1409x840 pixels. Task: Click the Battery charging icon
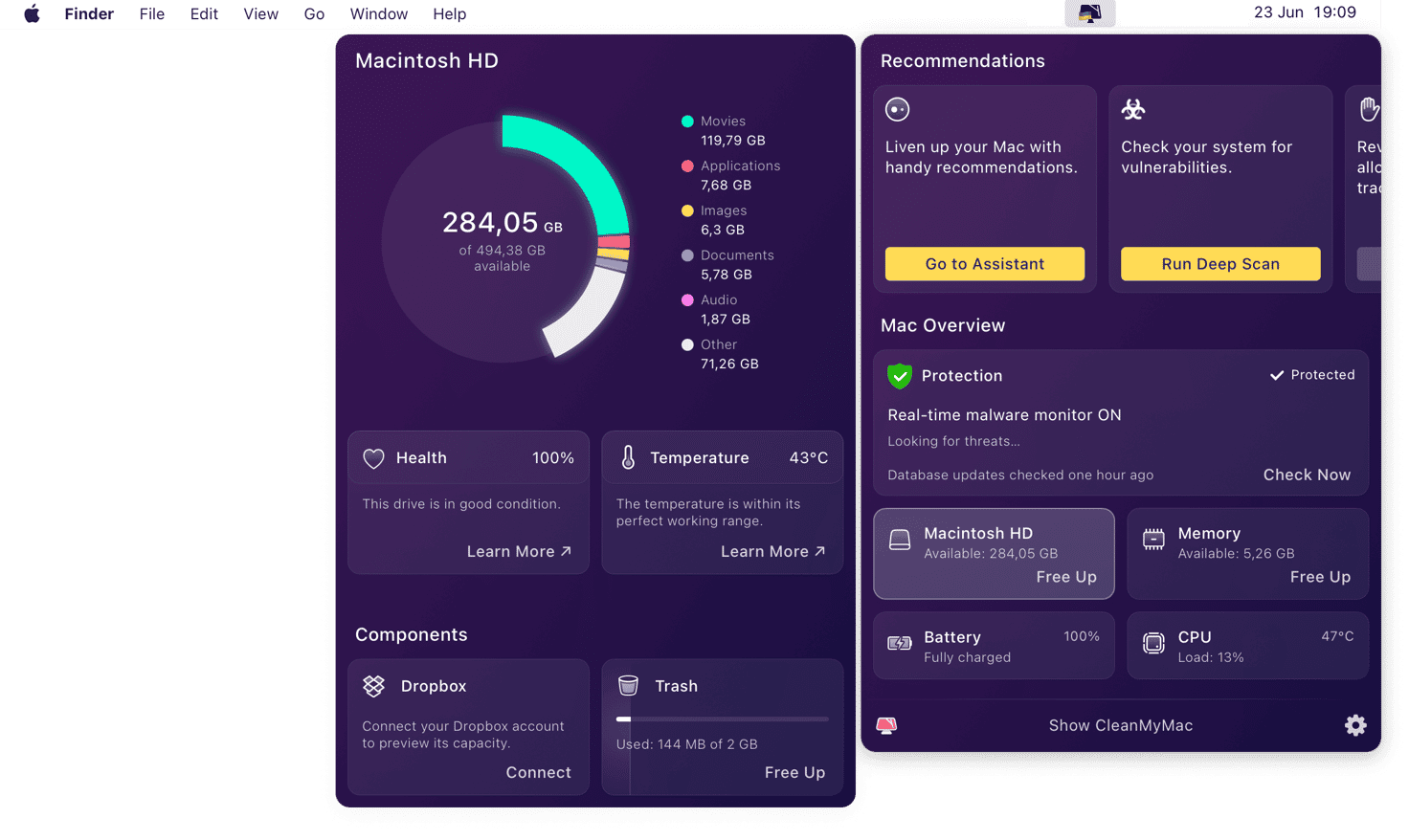click(900, 643)
